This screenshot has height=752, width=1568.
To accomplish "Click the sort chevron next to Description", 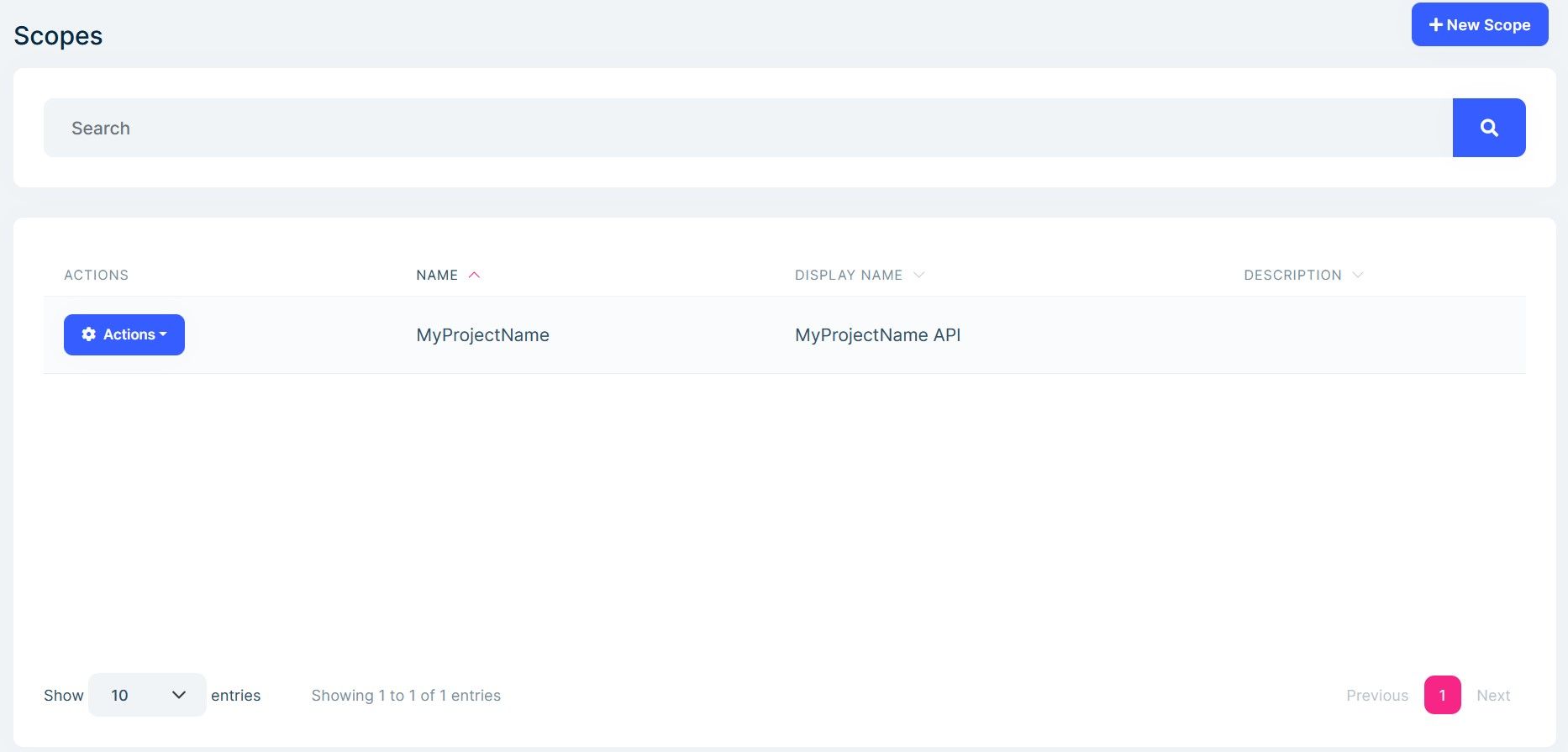I will (1357, 276).
